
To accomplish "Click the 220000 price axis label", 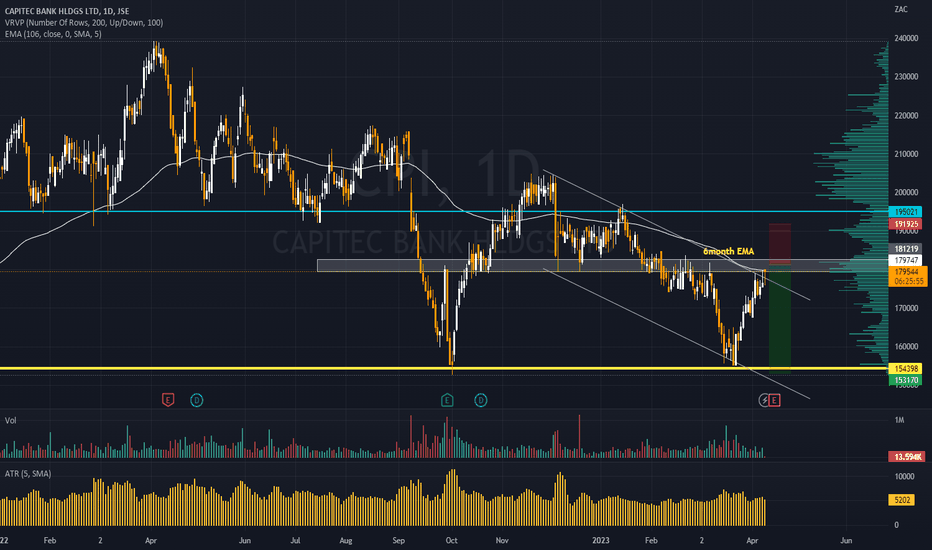I will (906, 116).
